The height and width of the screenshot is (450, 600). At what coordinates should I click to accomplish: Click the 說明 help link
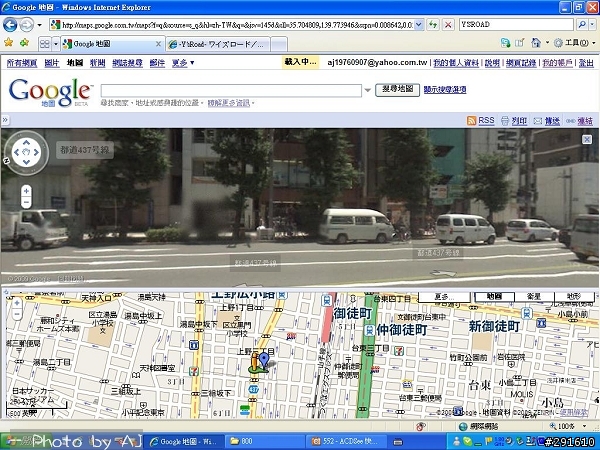point(492,63)
